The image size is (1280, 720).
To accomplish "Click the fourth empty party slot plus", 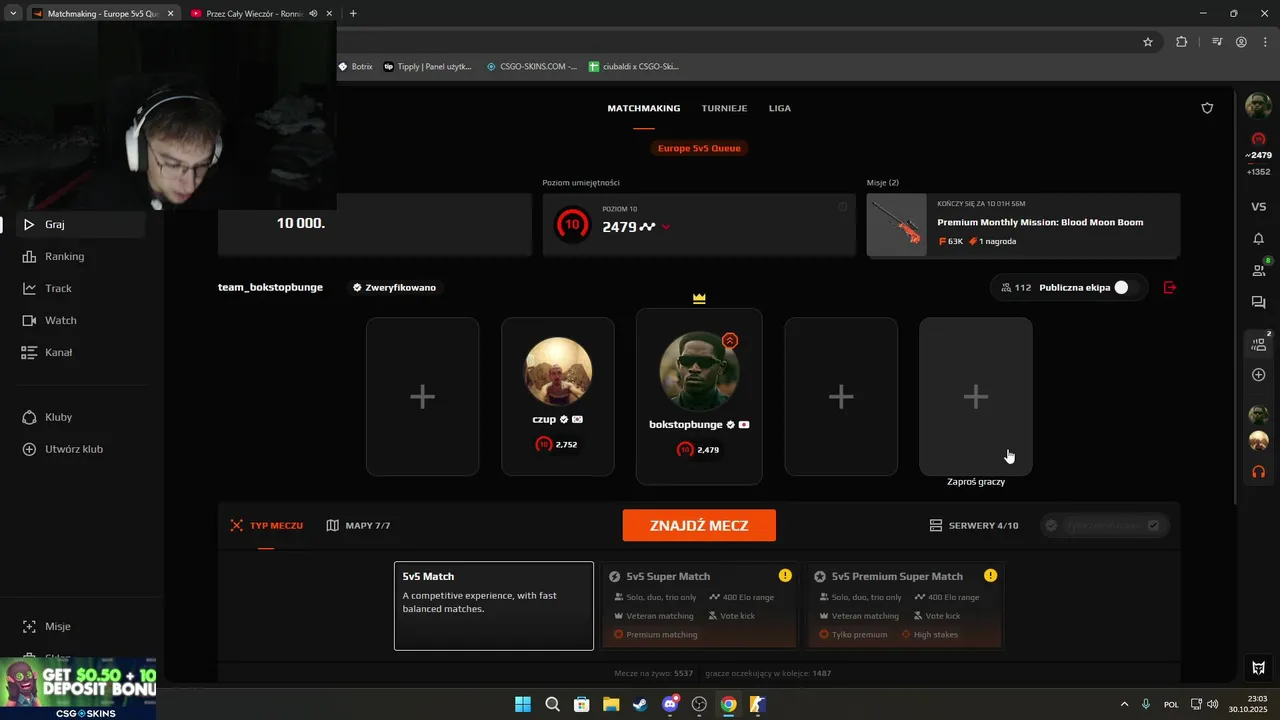I will click(x=841, y=397).
